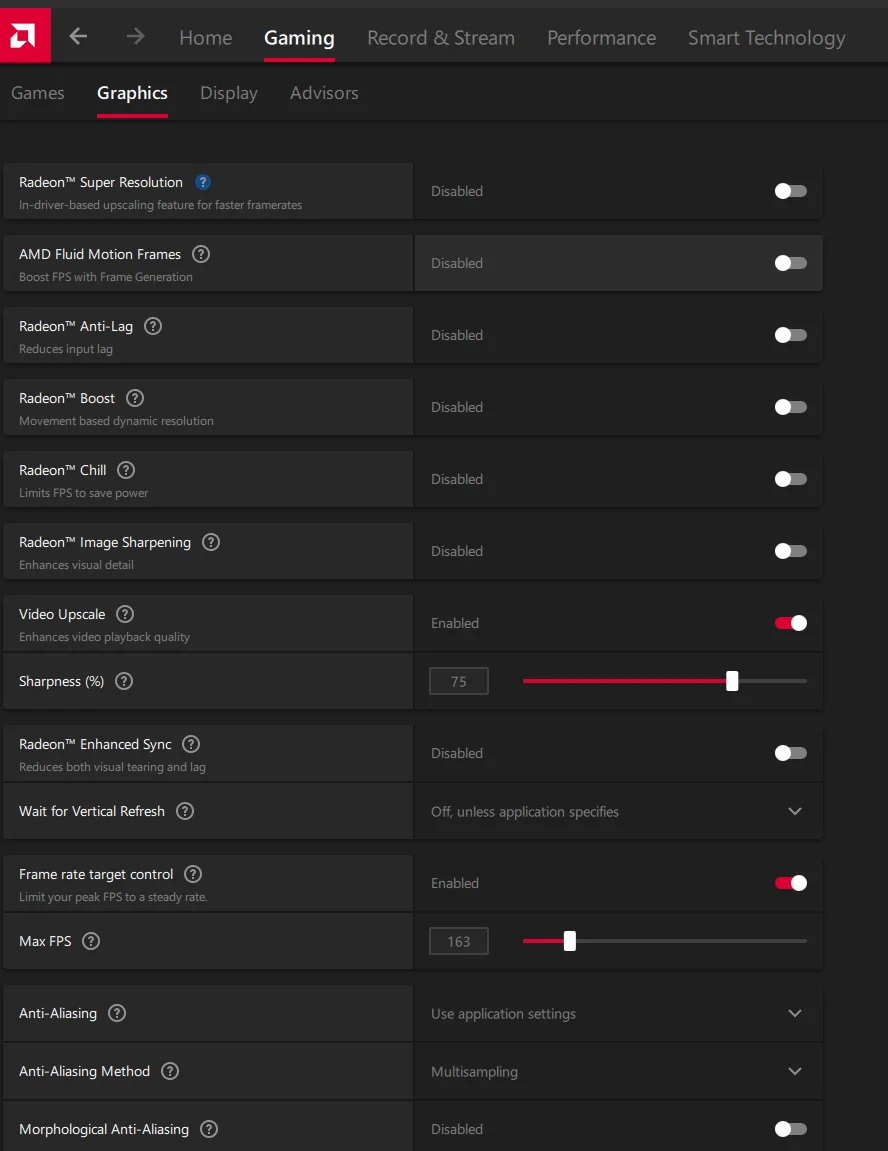
Task: Open the Record & Stream section
Action: point(441,37)
